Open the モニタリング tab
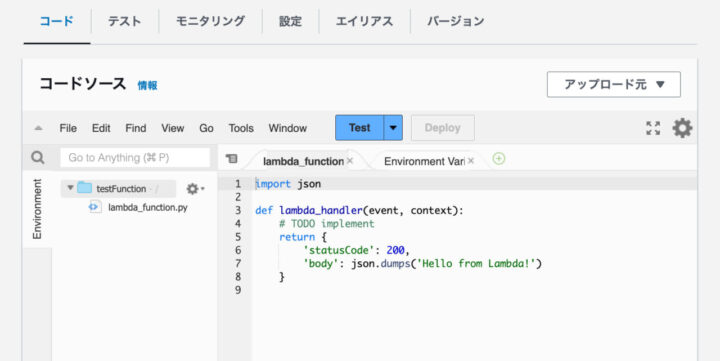This screenshot has height=361, width=720. click(210, 22)
